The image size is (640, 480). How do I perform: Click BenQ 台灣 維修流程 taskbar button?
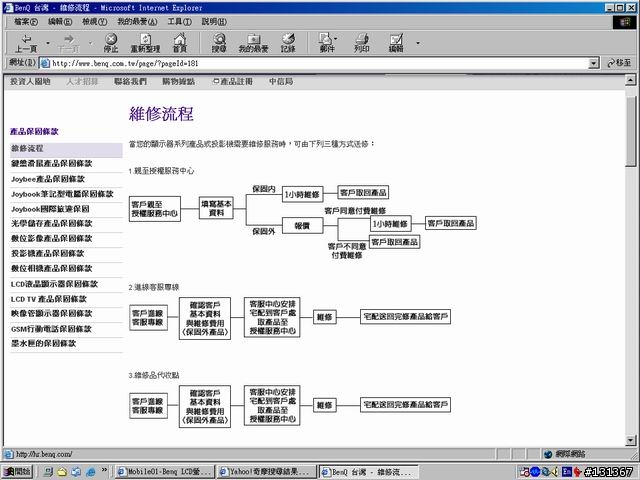click(369, 472)
